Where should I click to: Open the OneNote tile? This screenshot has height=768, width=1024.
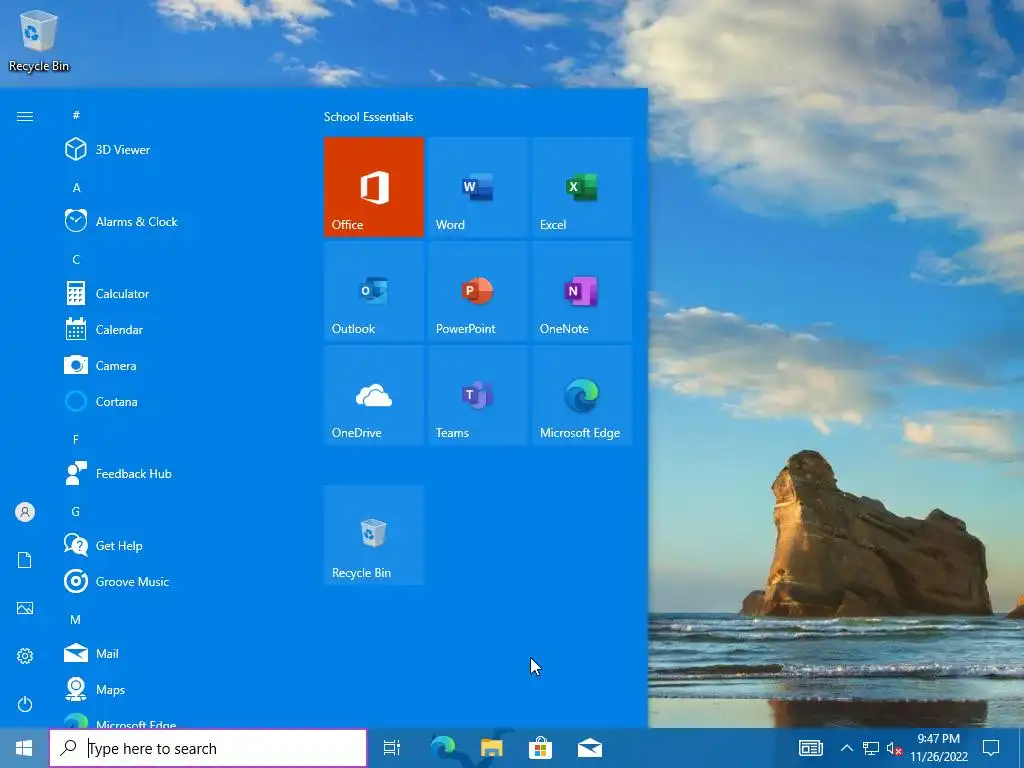click(x=582, y=291)
